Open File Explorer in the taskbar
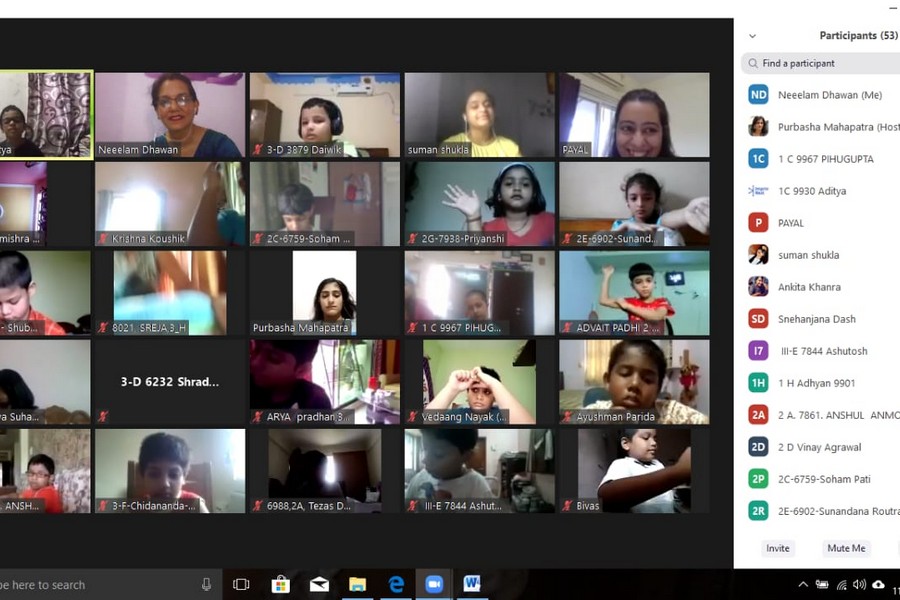Viewport: 900px width, 600px height. tap(357, 584)
